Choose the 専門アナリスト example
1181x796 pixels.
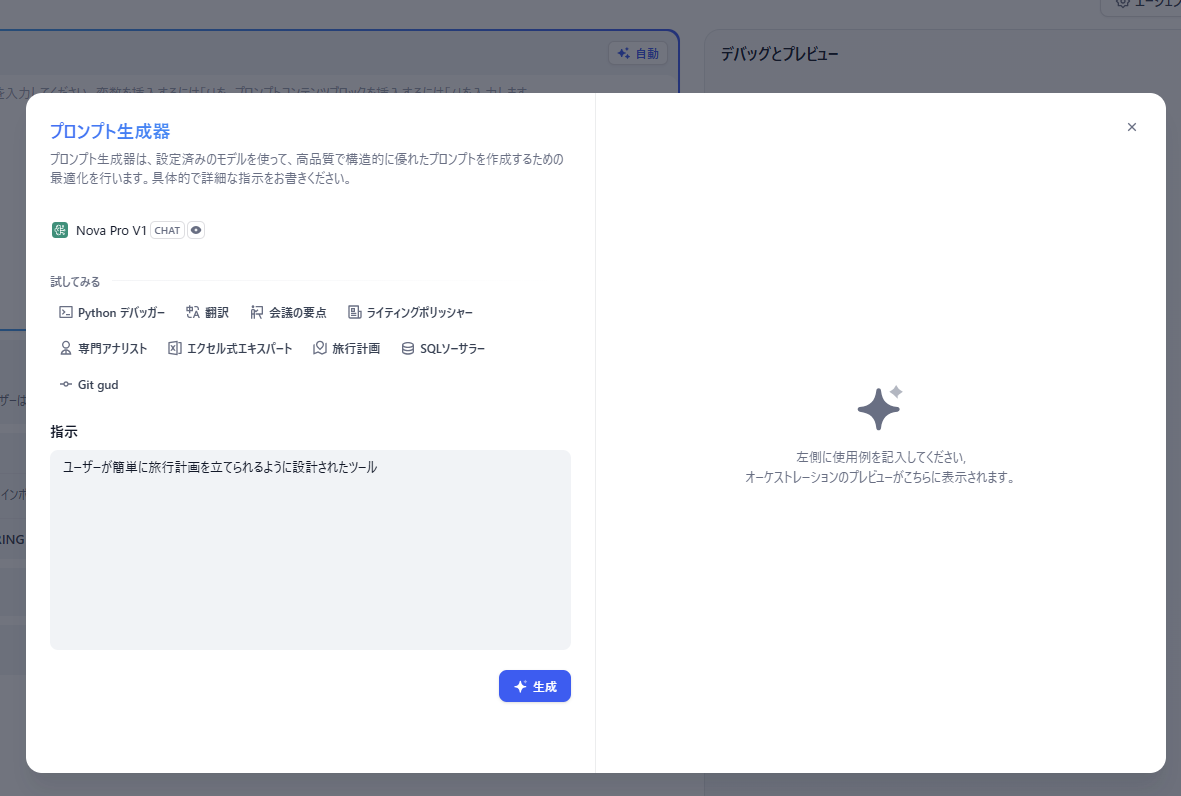(103, 348)
